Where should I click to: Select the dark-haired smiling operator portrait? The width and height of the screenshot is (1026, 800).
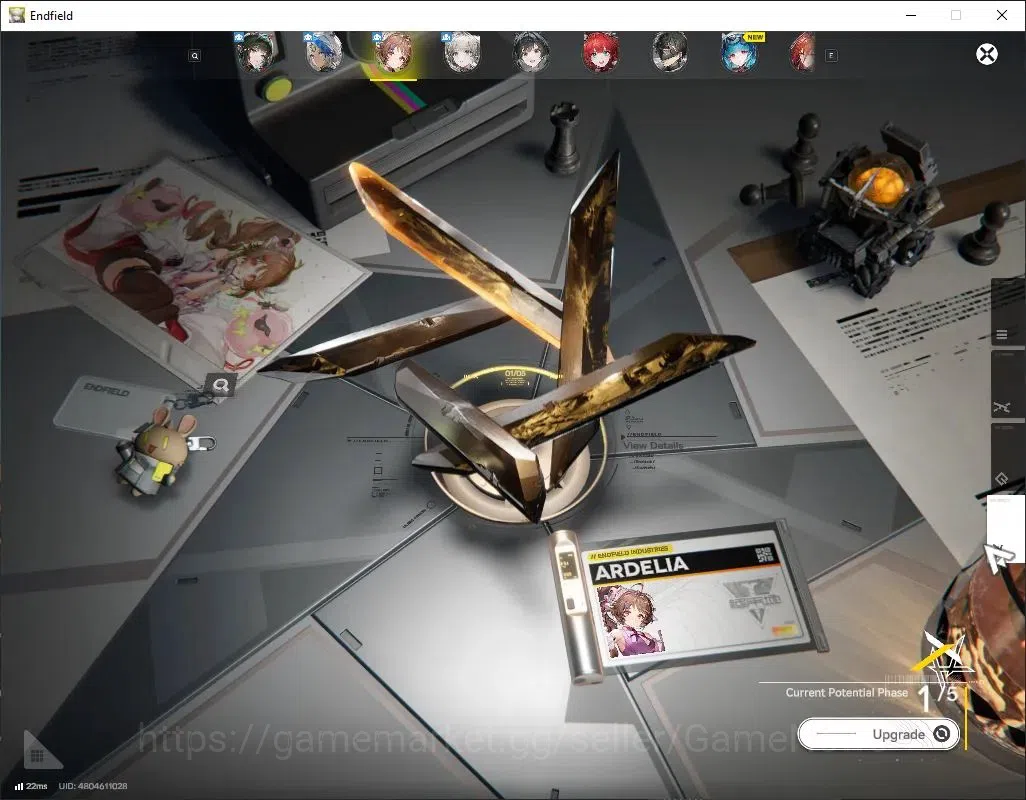tap(531, 54)
